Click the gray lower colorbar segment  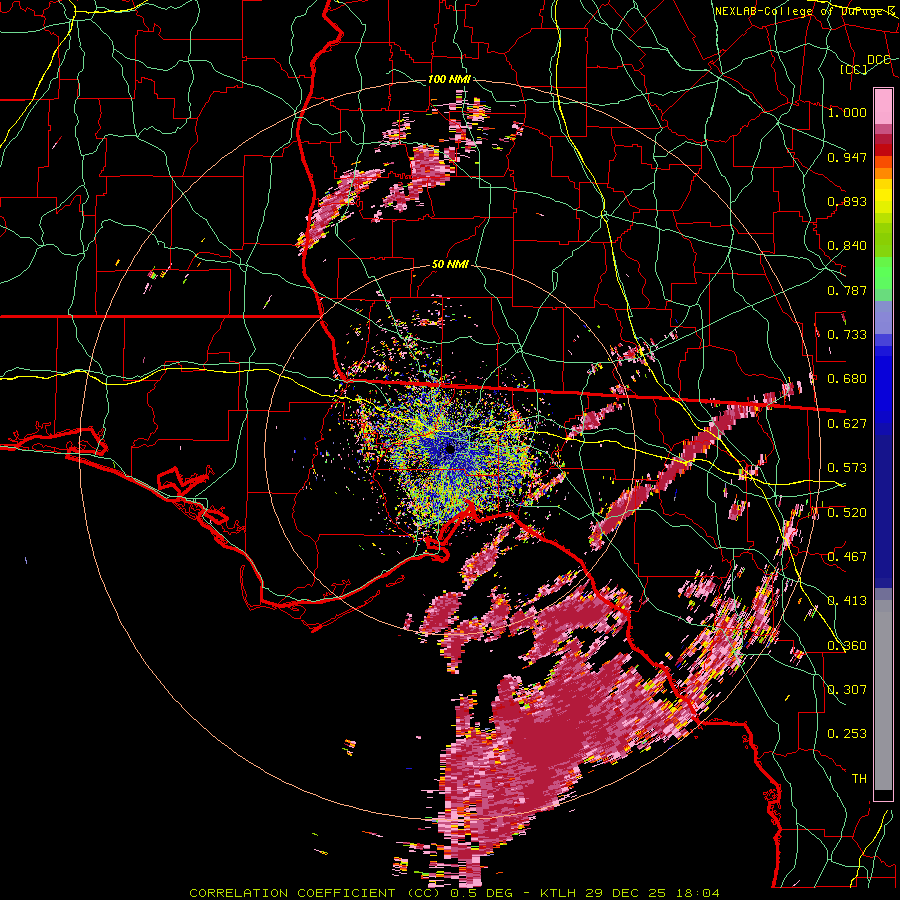coord(883,695)
